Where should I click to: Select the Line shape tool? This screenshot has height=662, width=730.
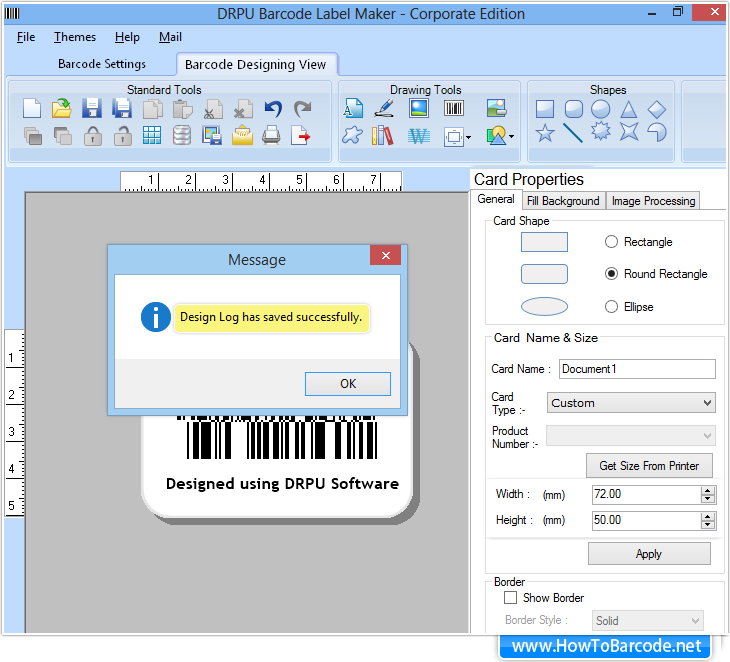573,133
